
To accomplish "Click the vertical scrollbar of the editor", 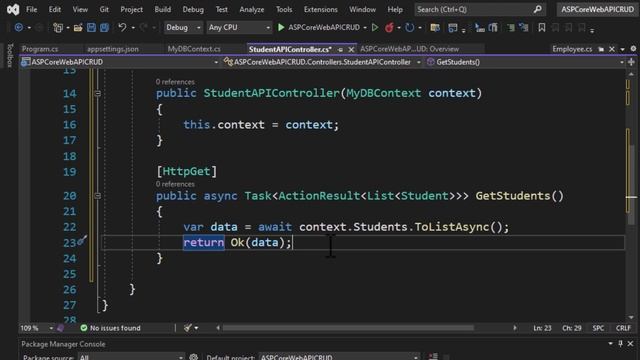I will click(631, 184).
